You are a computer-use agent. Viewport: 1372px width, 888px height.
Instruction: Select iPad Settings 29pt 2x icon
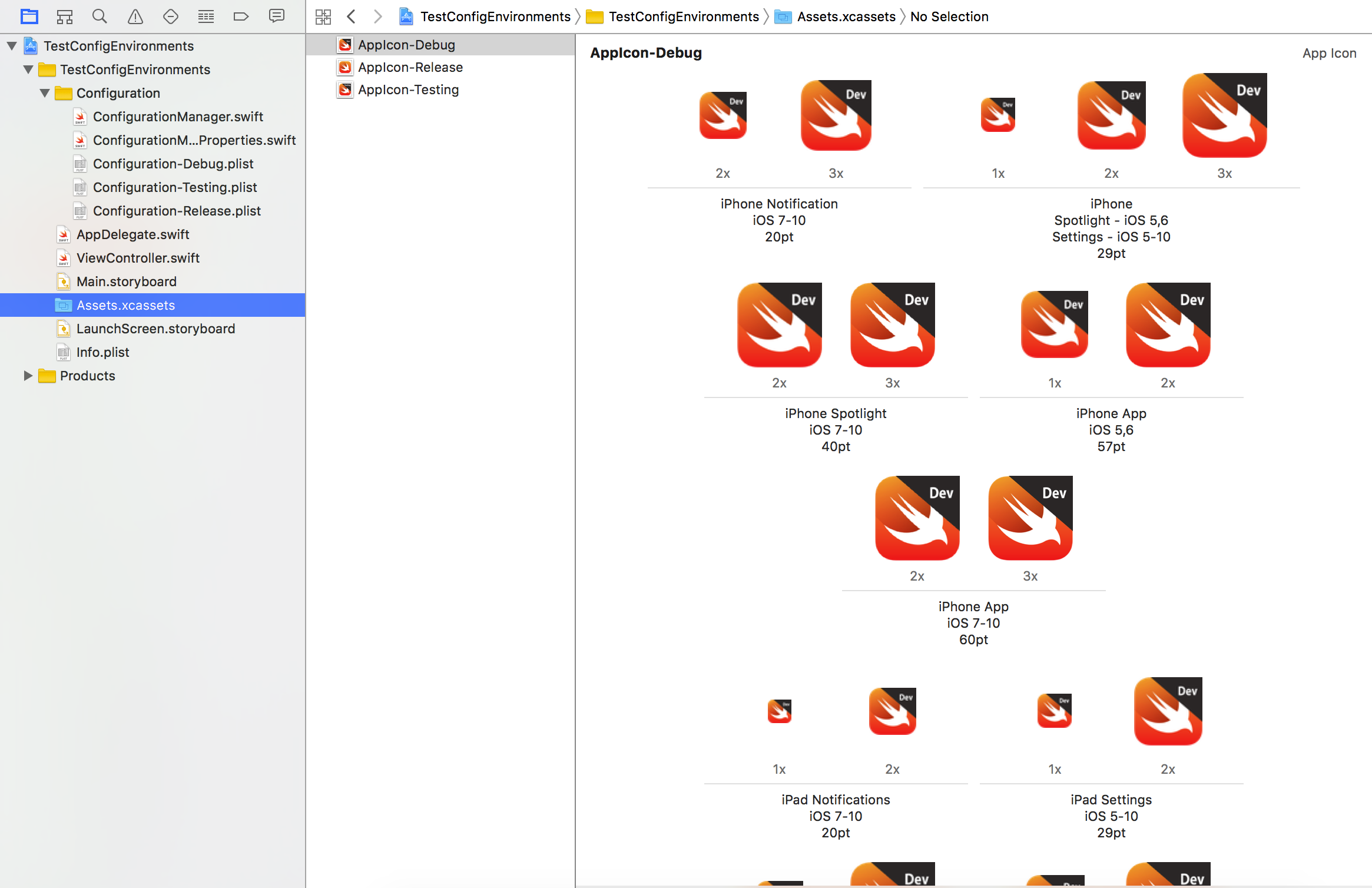[x=1168, y=711]
